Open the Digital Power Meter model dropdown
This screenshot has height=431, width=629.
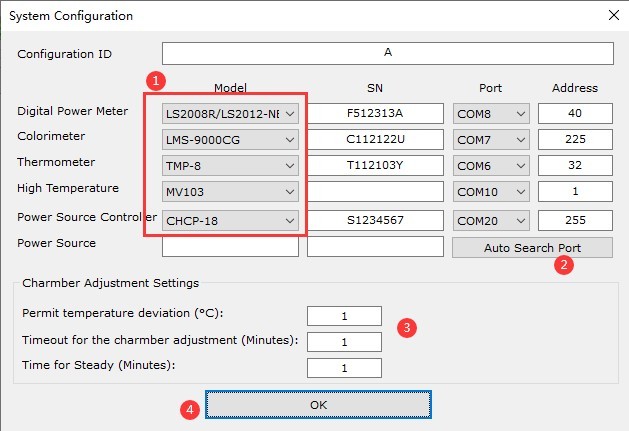[230, 114]
